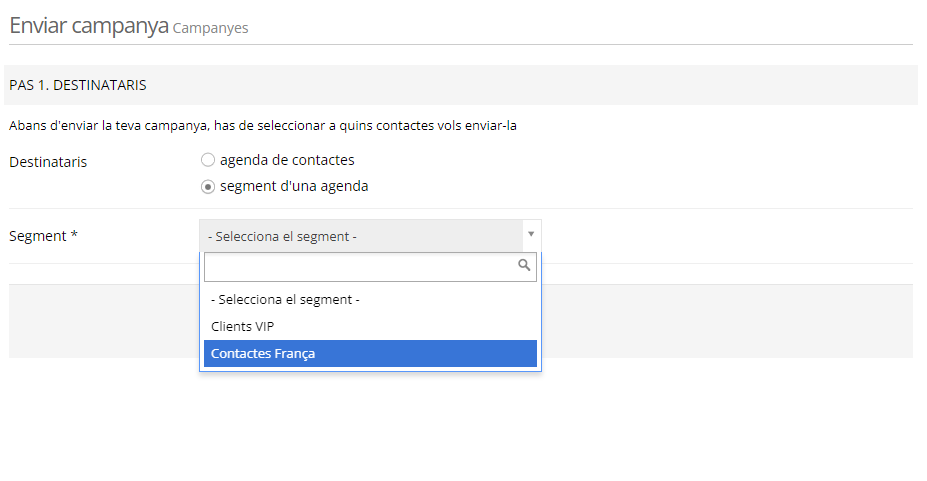Select the "agenda de contactes" radio button
This screenshot has width=927, height=481.
coord(208,160)
